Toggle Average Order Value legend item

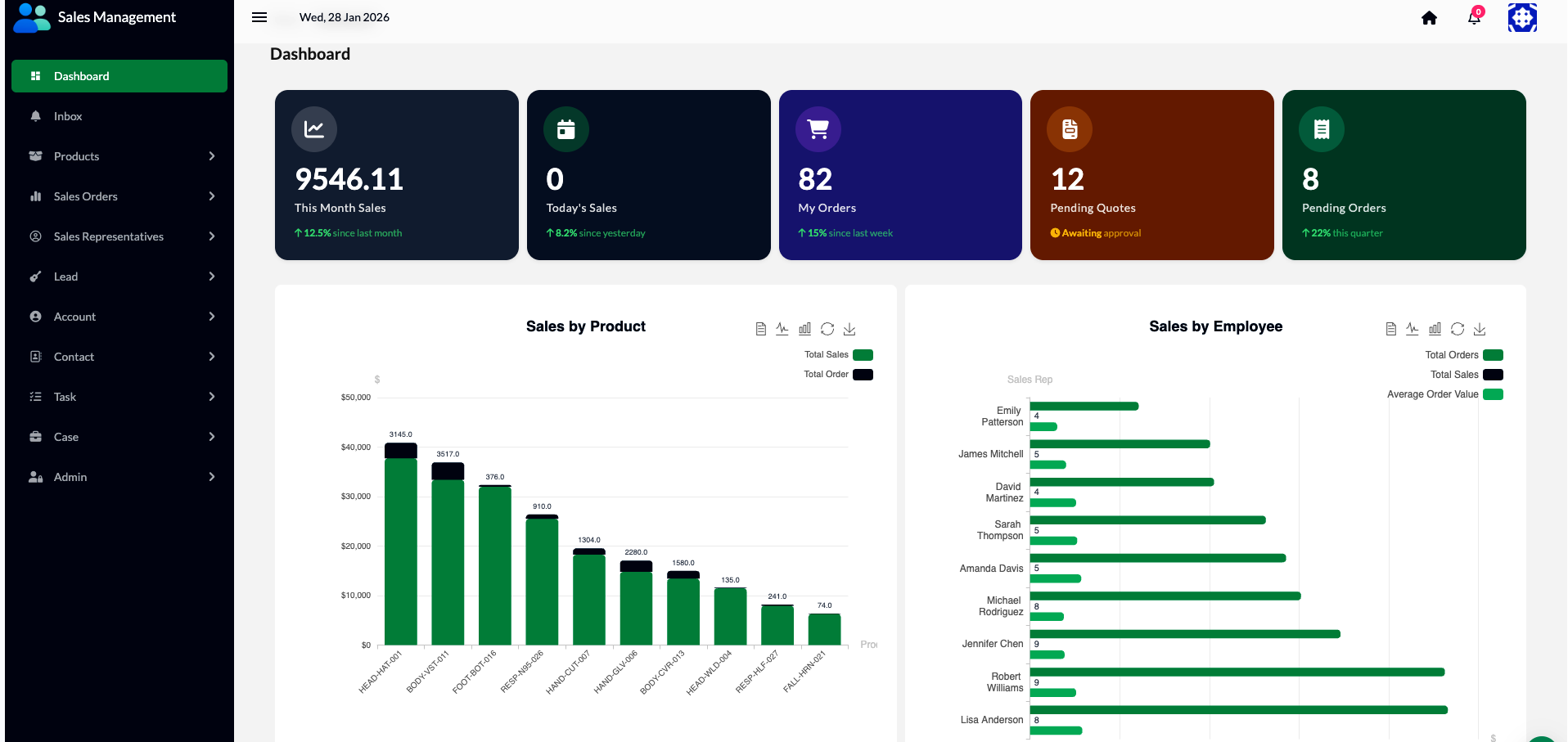tap(1493, 394)
